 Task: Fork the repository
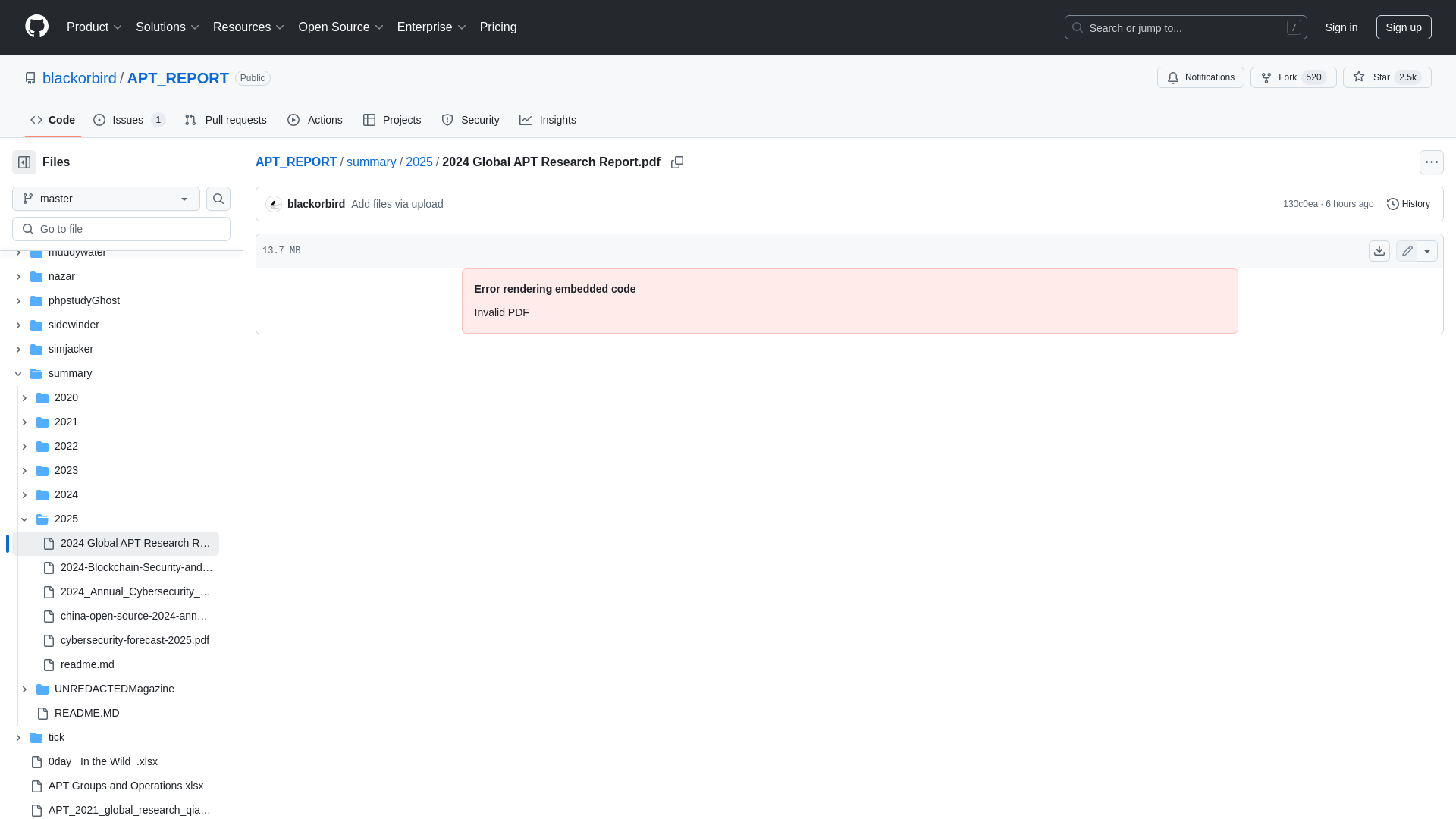tap(1293, 77)
